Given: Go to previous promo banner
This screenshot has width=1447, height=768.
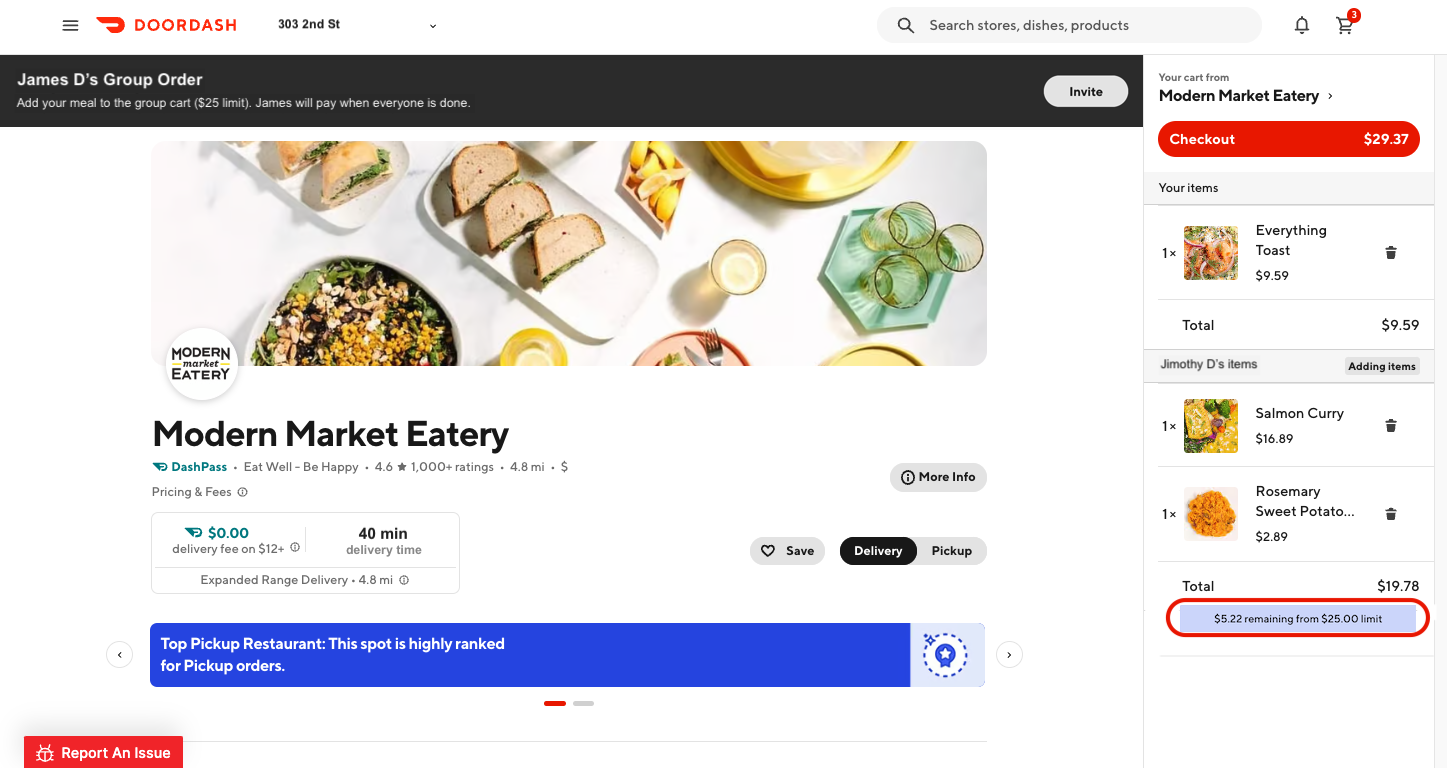Looking at the screenshot, I should click(x=119, y=655).
